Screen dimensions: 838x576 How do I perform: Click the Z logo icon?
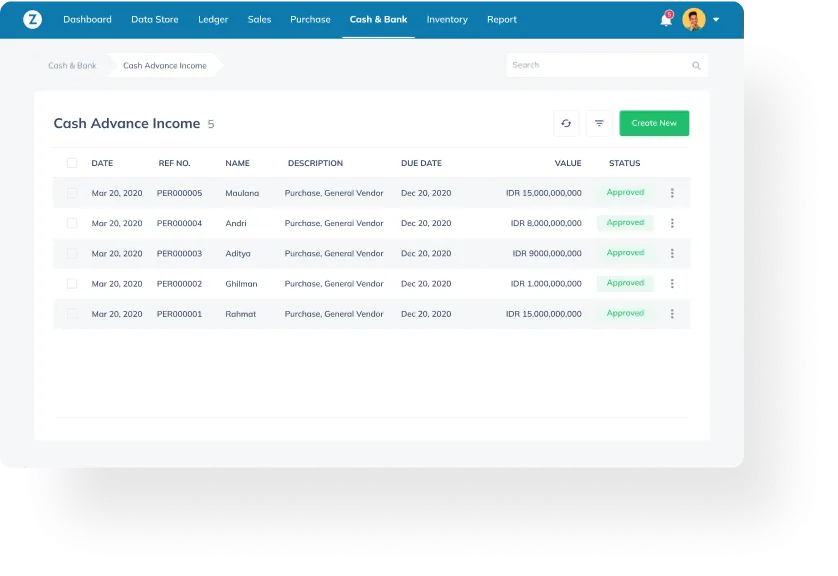tap(33, 20)
